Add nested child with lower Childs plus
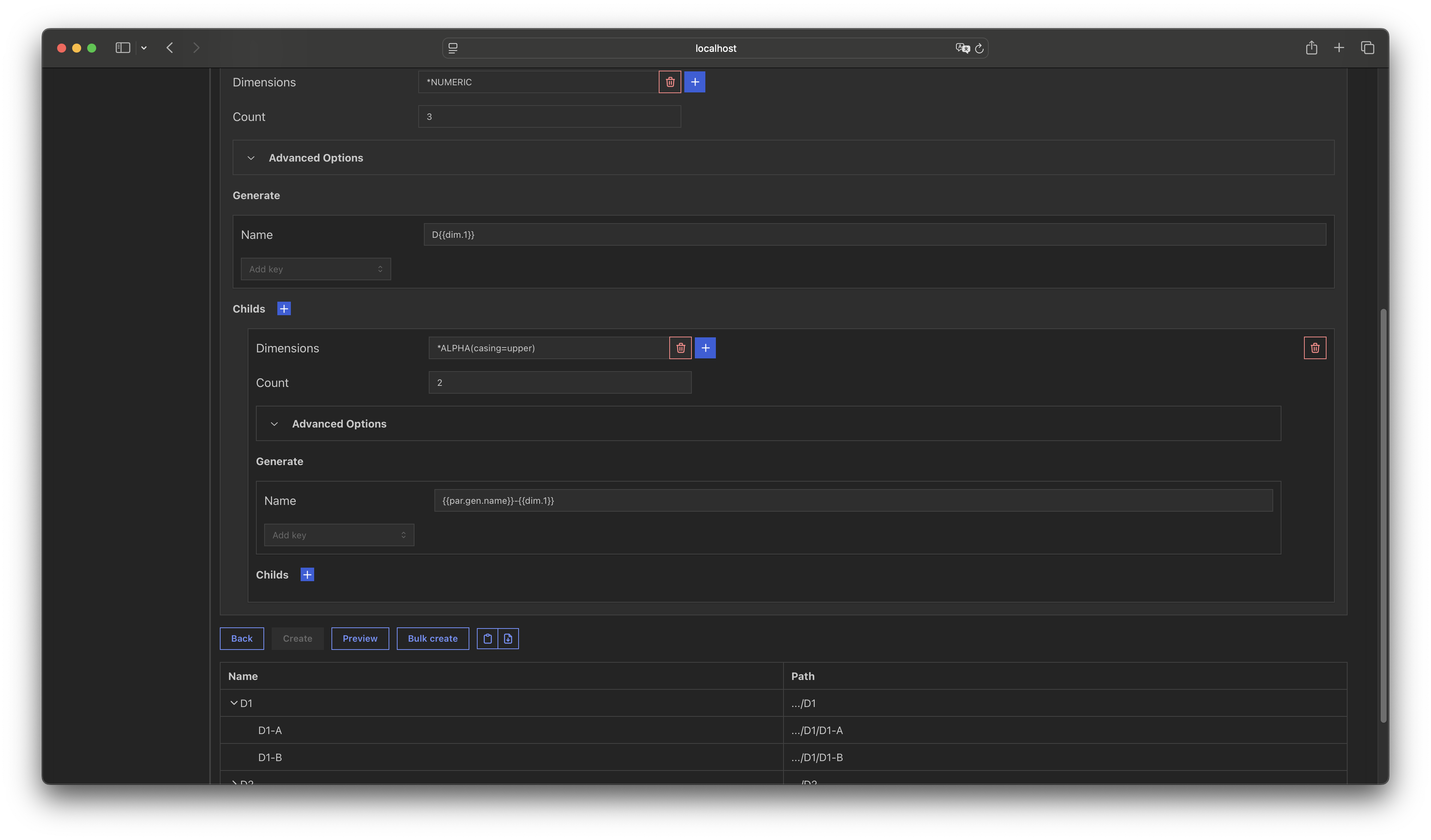Screen dimensions: 1431x840 [x=307, y=575]
